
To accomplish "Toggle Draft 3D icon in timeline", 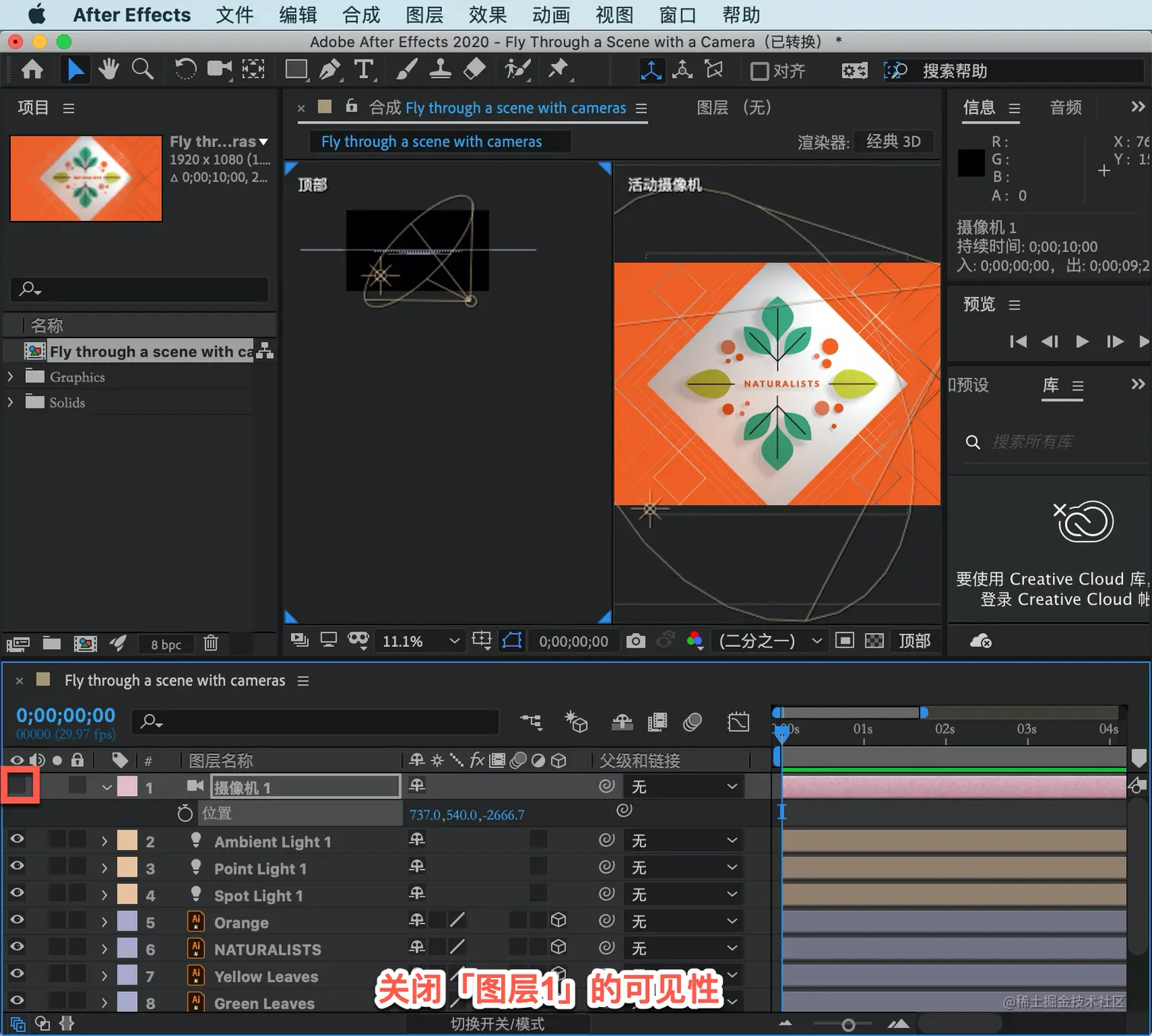I will coord(576,721).
